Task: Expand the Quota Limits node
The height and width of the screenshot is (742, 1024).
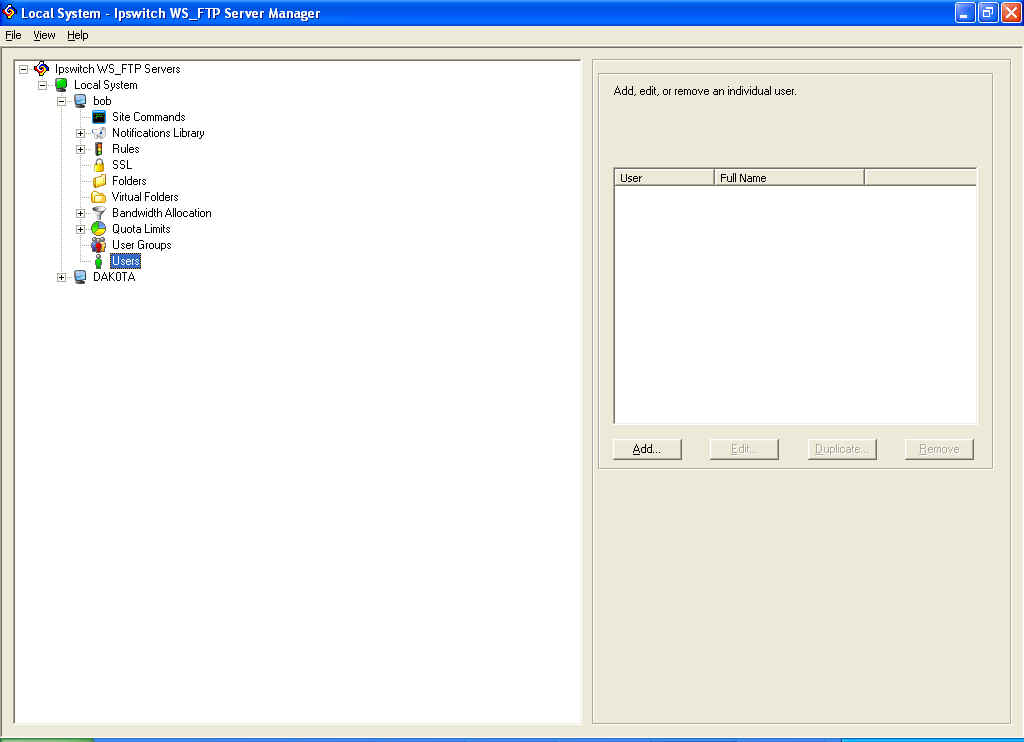Action: 80,229
